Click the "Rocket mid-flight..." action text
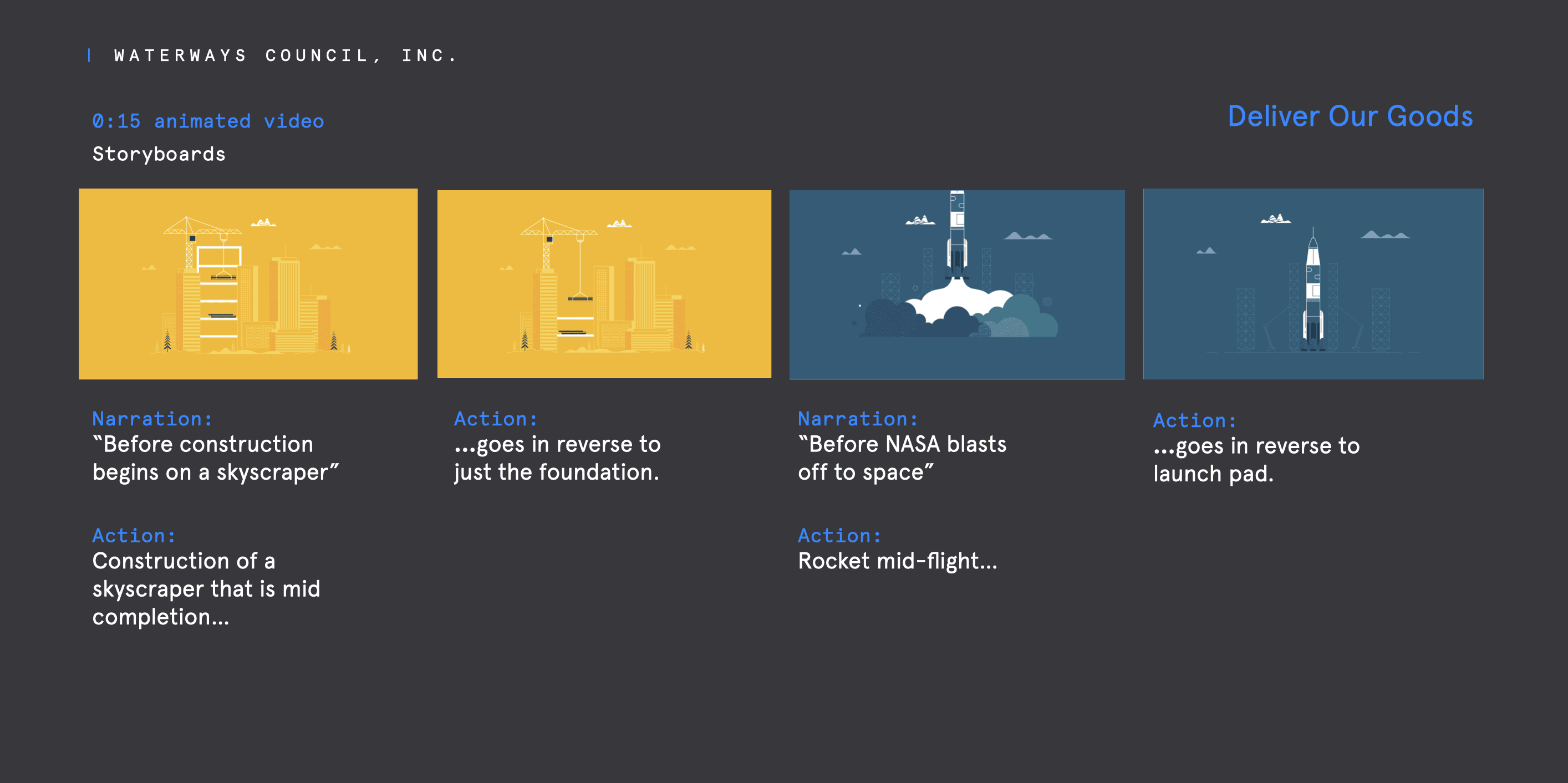Image resolution: width=1568 pixels, height=783 pixels. [x=897, y=561]
